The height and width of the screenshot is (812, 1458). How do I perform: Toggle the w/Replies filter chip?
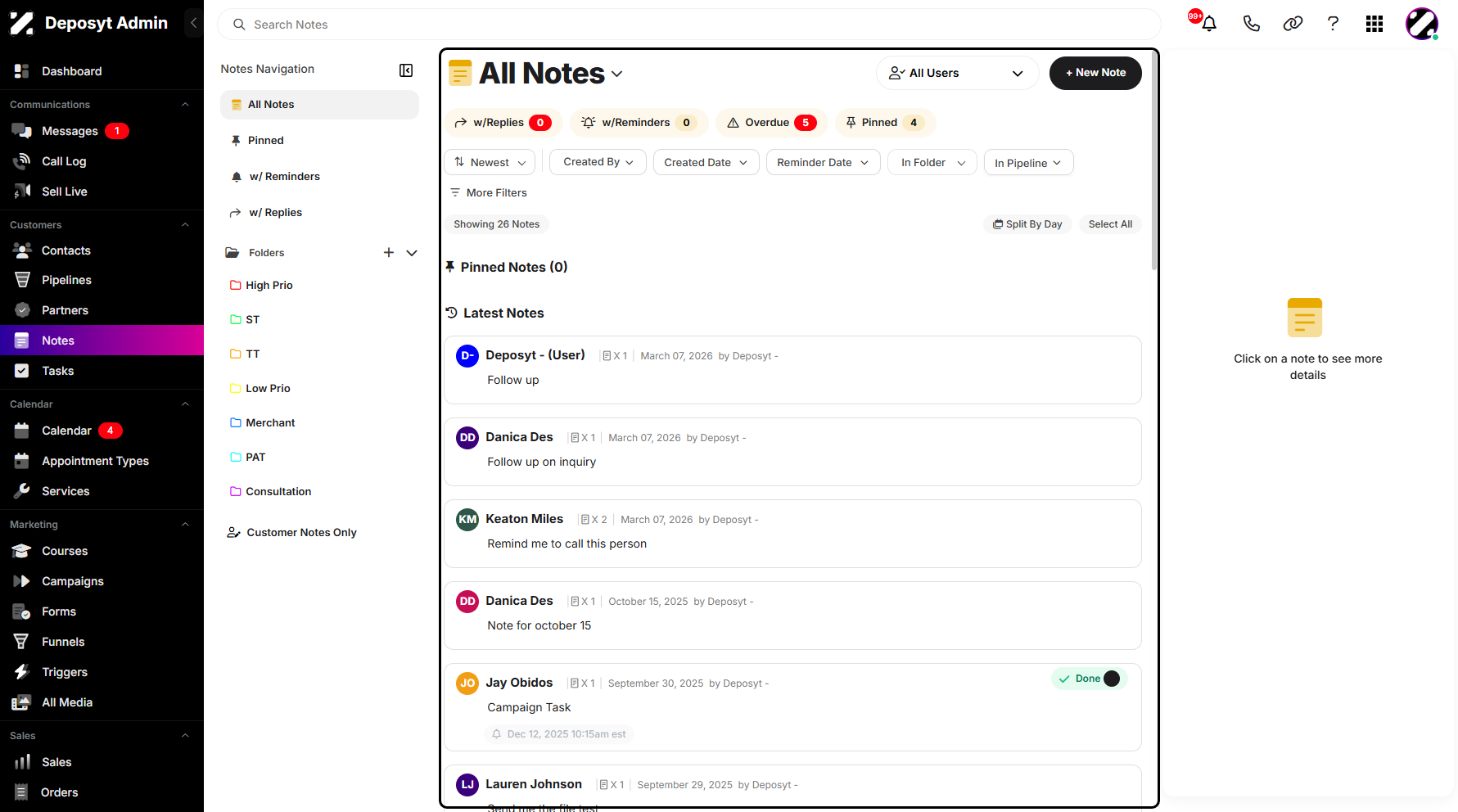pos(503,123)
